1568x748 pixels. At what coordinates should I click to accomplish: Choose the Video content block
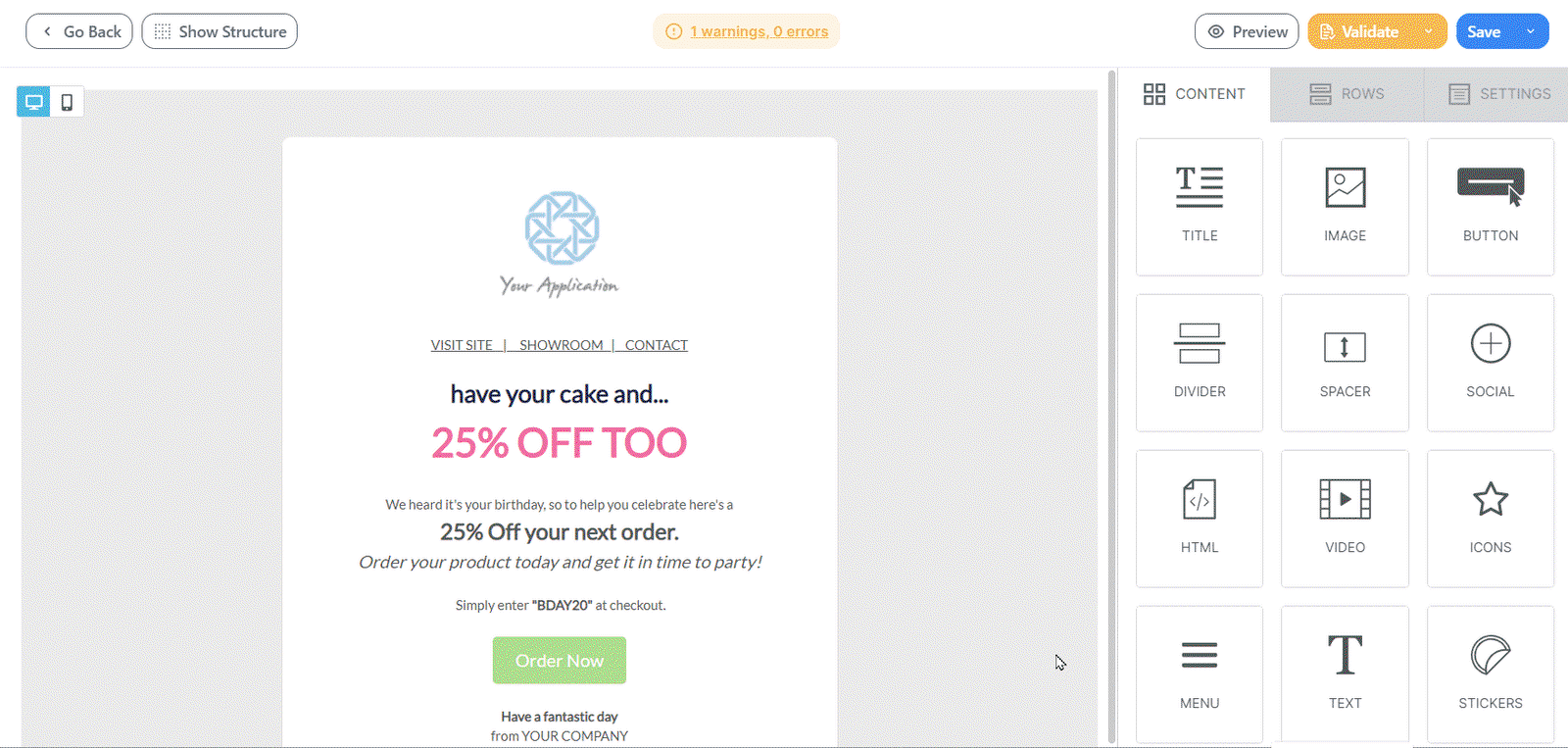[1345, 518]
